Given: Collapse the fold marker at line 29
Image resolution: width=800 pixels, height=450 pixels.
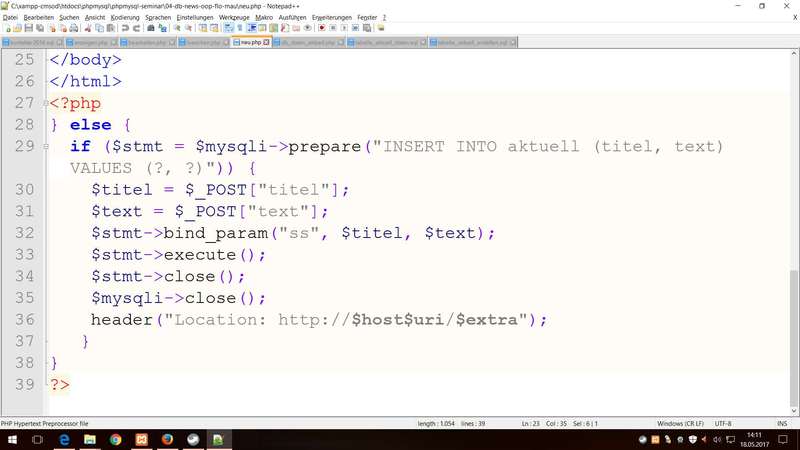Looking at the screenshot, I should coord(46,146).
